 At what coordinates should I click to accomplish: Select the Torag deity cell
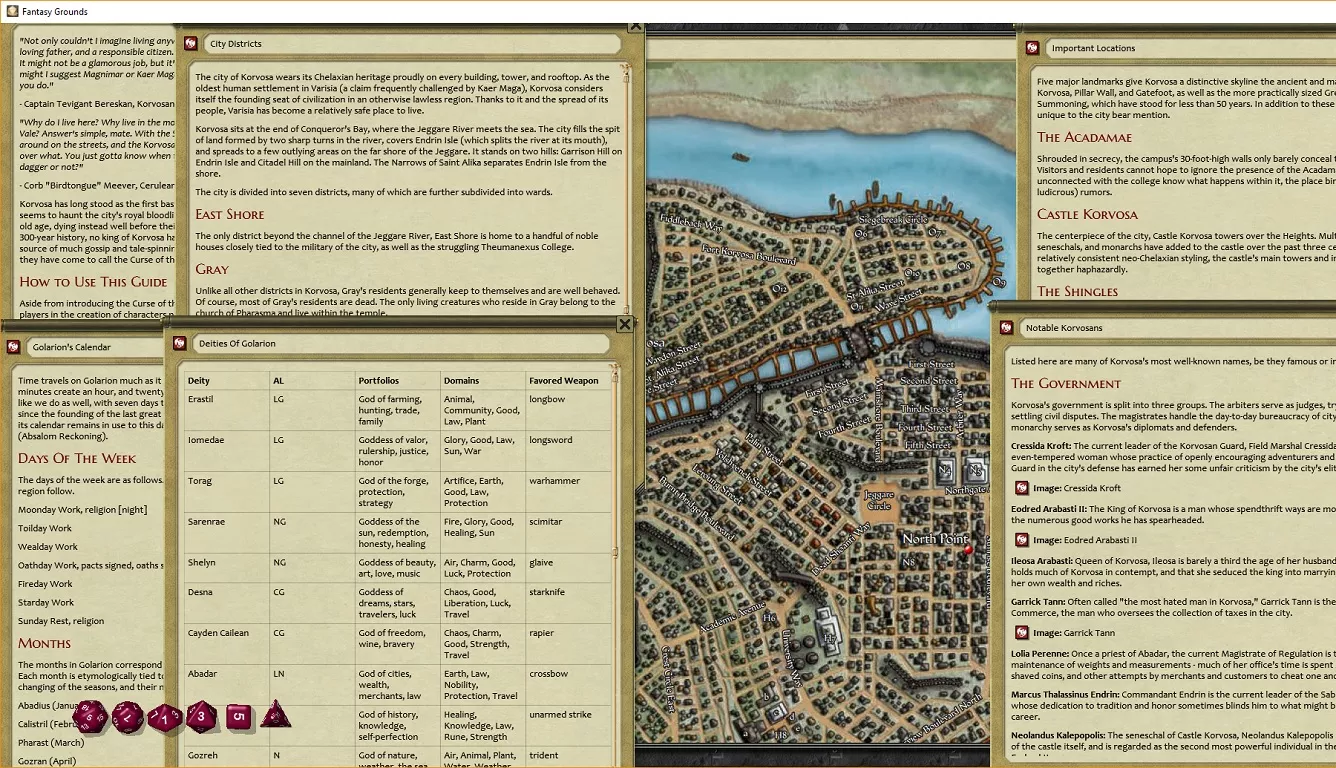[x=226, y=492]
